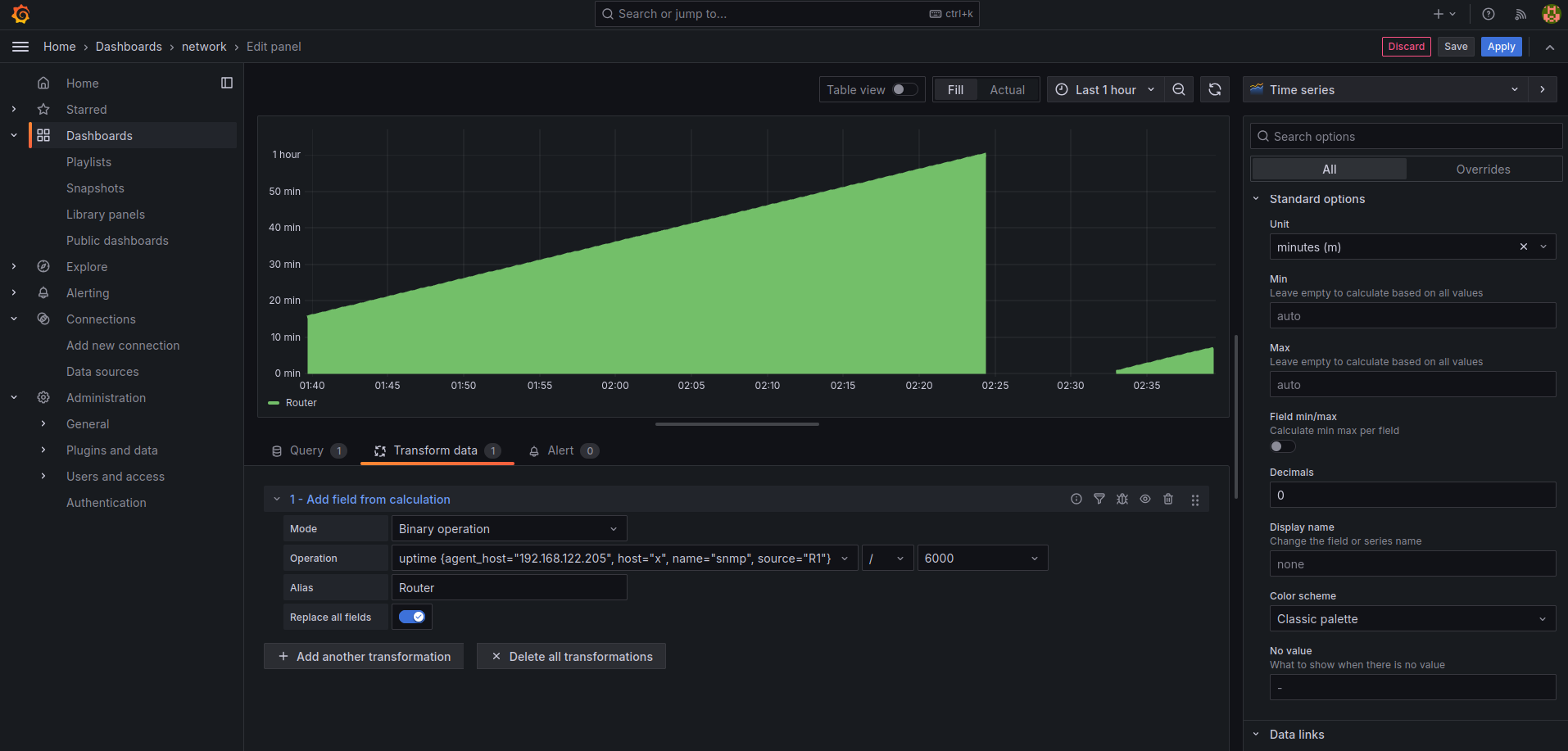Viewport: 1568px width, 751px height.
Task: Open Playlists in sidebar
Action: tap(88, 161)
